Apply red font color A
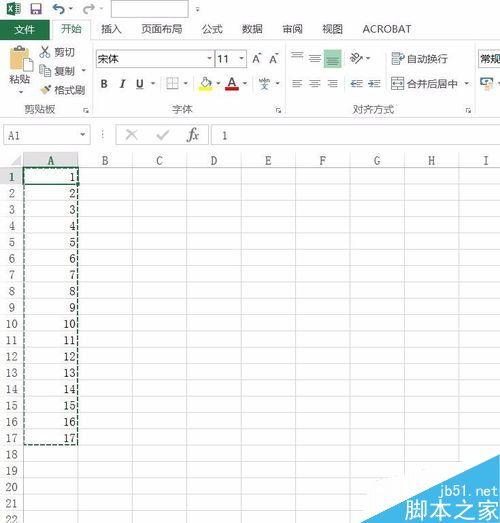 pos(232,84)
